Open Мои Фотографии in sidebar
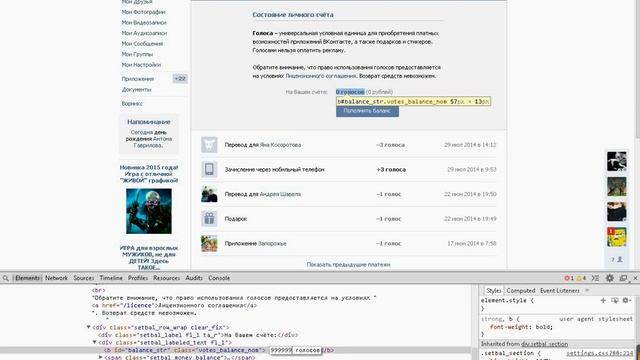 coord(143,12)
